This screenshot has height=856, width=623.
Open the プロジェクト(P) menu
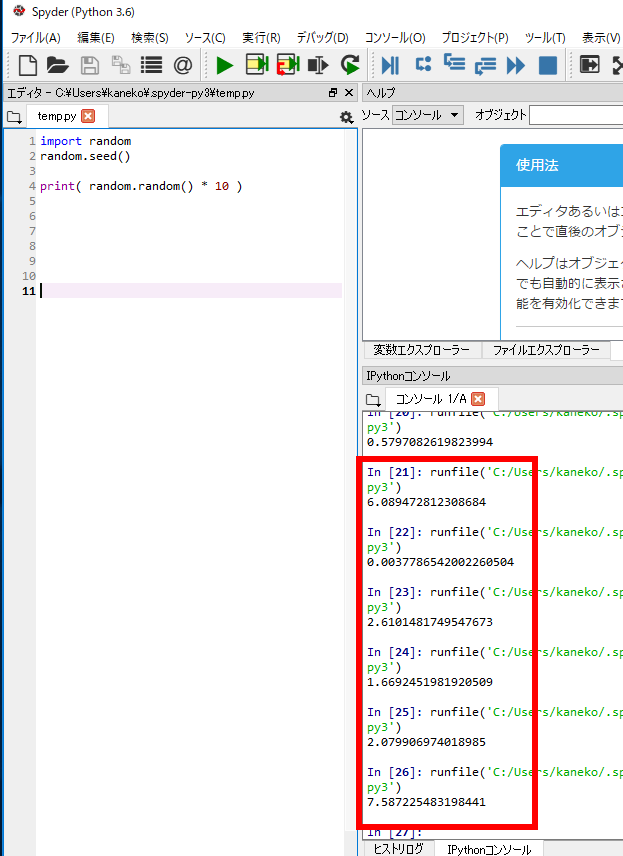tap(474, 38)
